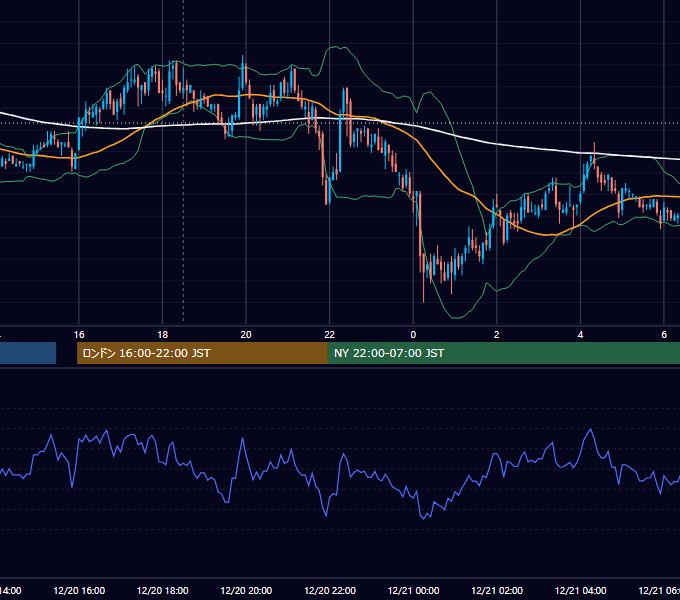Click the hour label 4 under the price chart
Screen dimensions: 680x600
[x=580, y=335]
